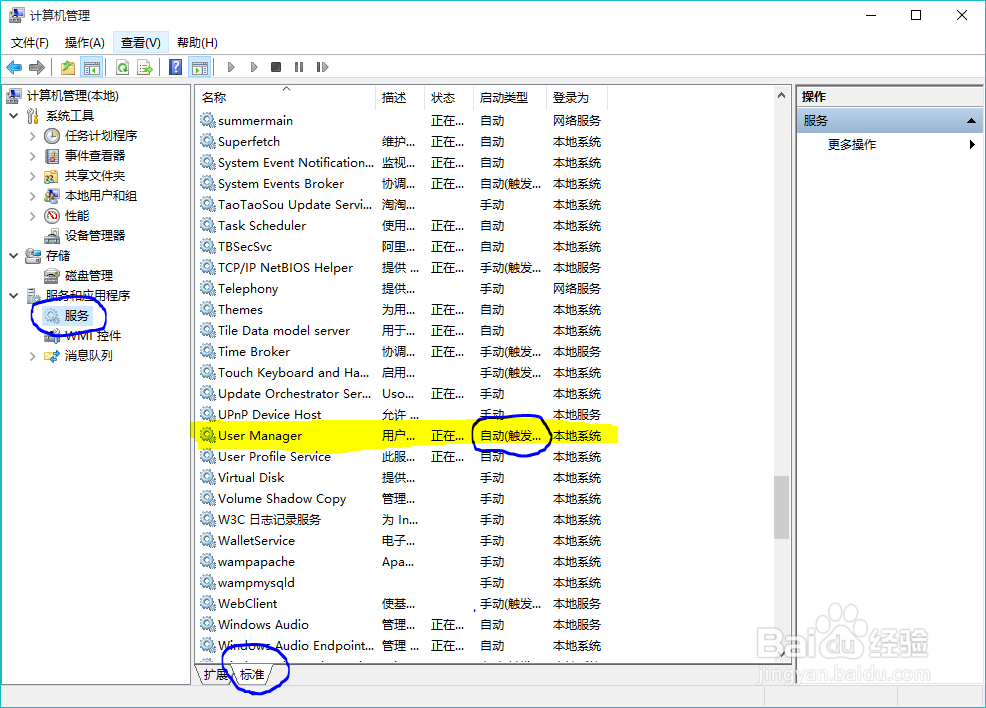Click the start service playback icon
This screenshot has width=986, height=708.
(x=230, y=67)
